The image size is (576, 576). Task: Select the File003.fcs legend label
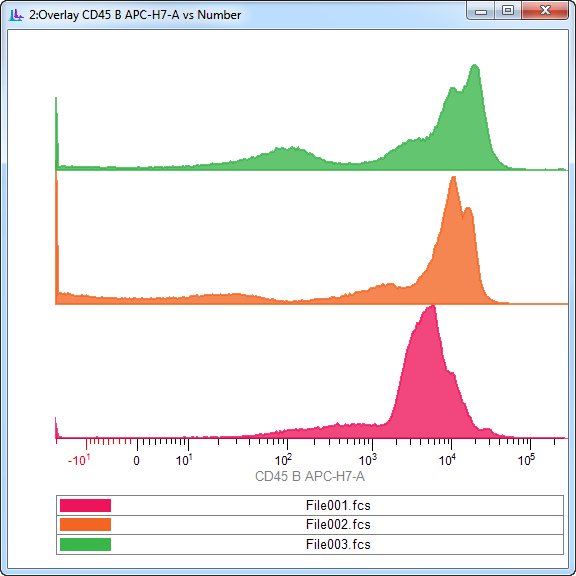coord(338,544)
